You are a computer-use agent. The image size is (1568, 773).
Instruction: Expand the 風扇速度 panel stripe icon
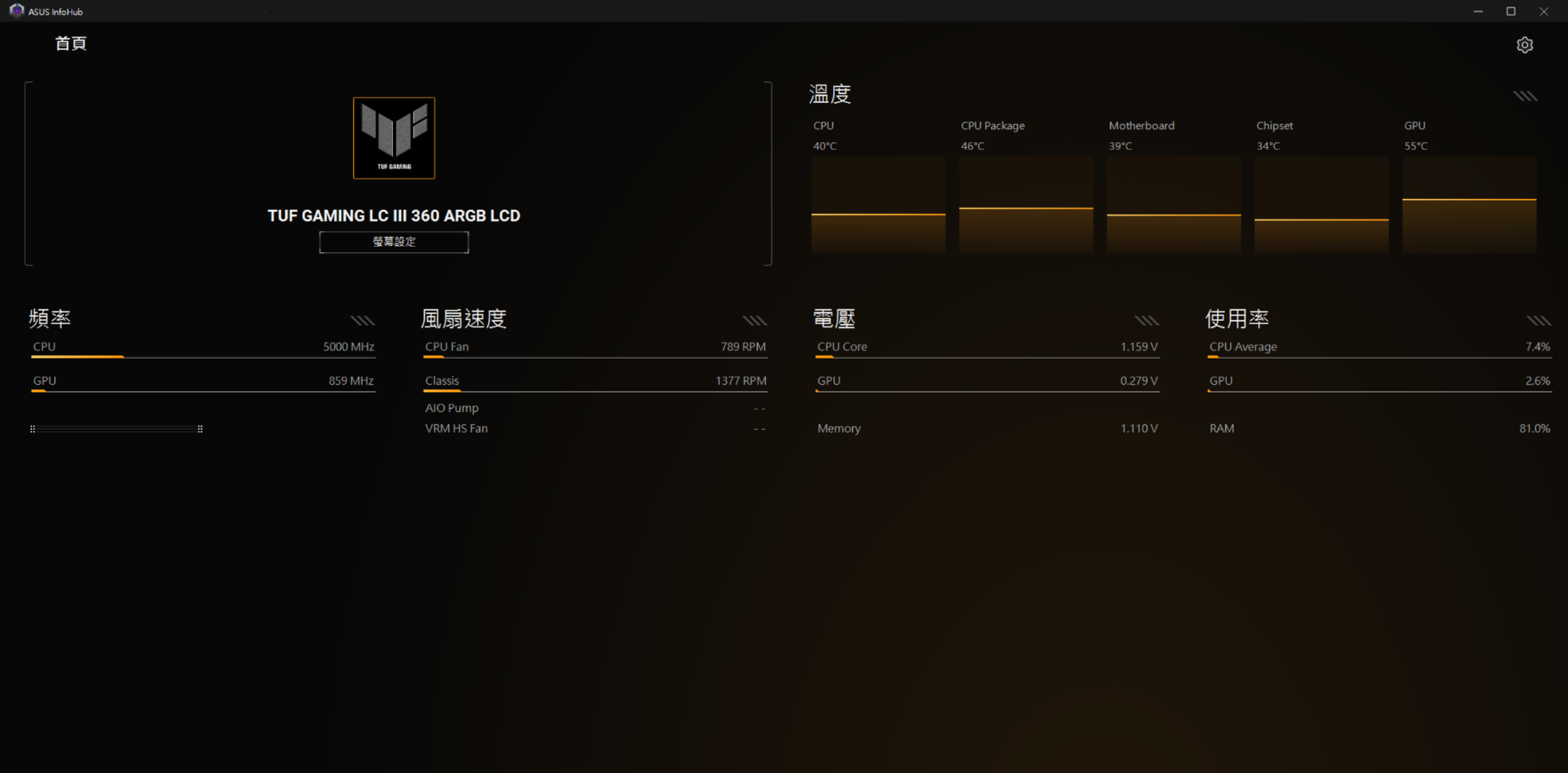pos(755,321)
